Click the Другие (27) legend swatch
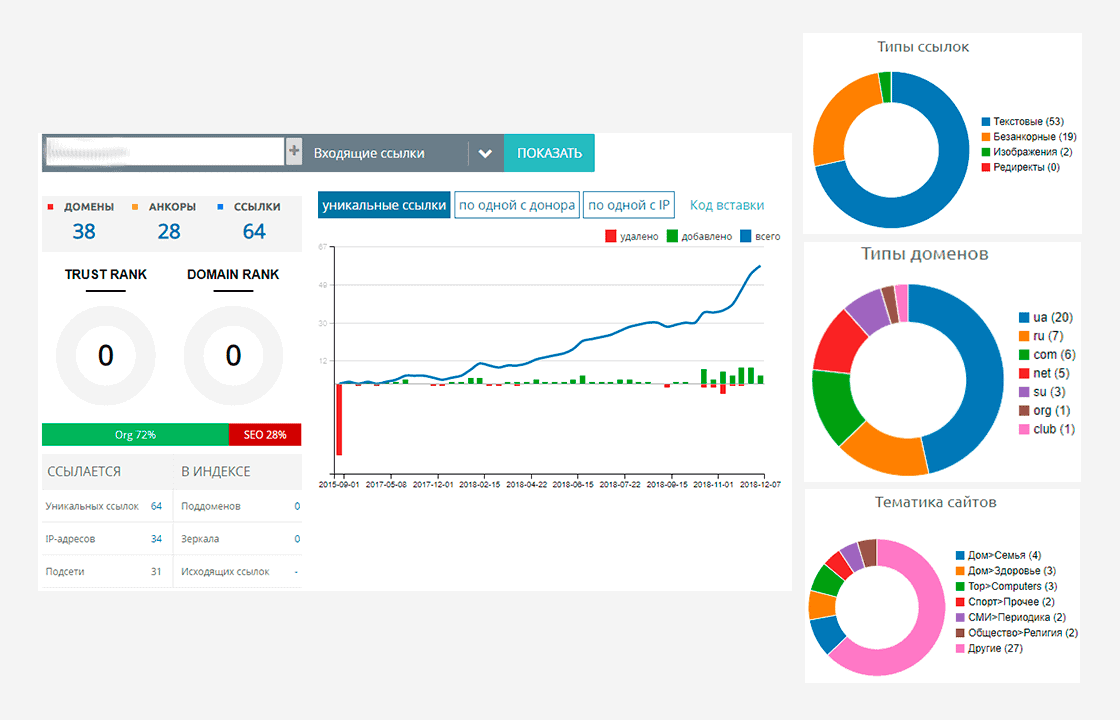Viewport: 1120px width, 720px height. (960, 649)
